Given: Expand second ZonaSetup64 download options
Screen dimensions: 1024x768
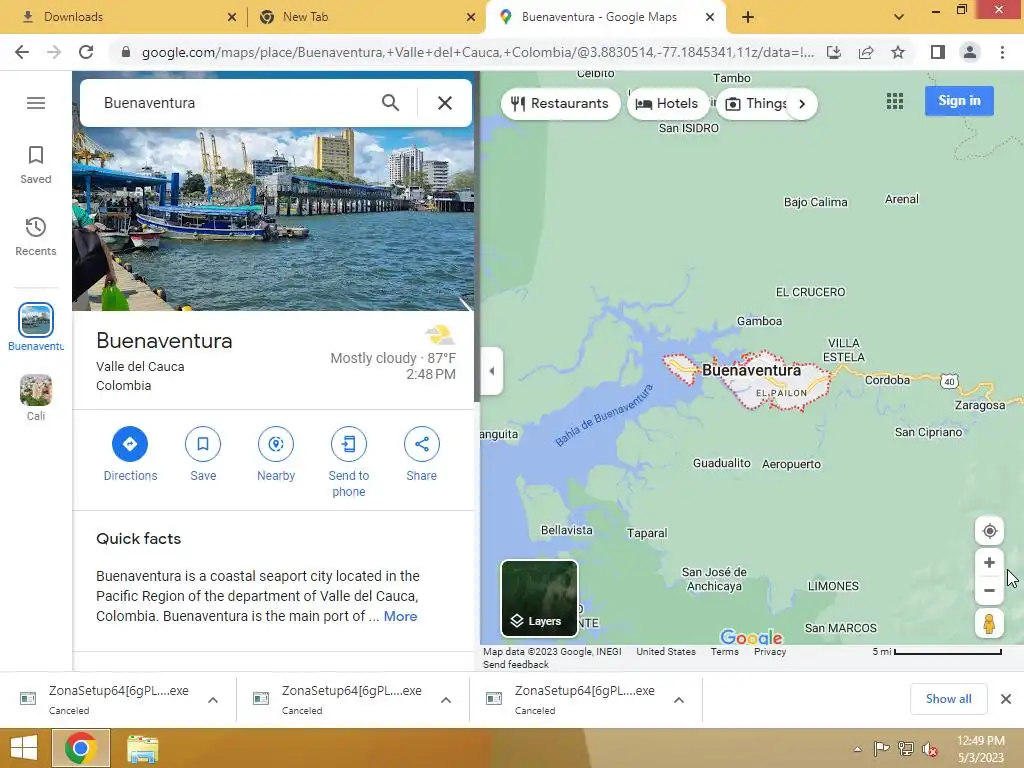Looking at the screenshot, I should [446, 700].
